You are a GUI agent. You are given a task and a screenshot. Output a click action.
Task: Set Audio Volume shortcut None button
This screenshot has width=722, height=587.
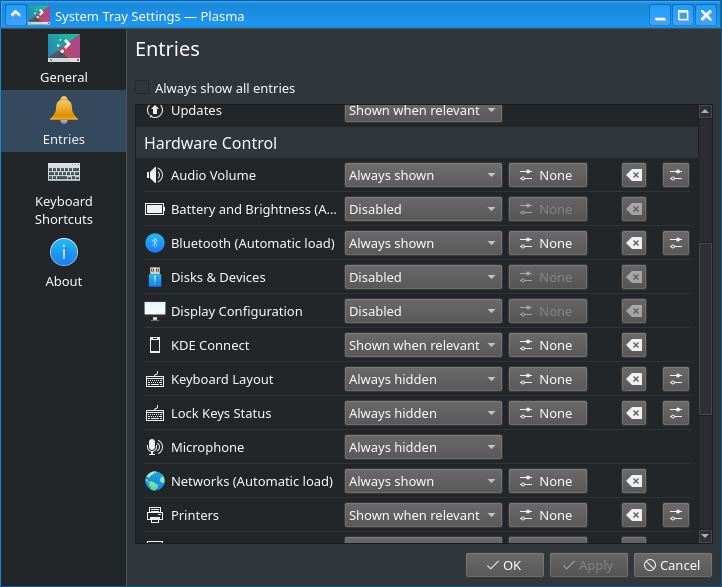547,175
